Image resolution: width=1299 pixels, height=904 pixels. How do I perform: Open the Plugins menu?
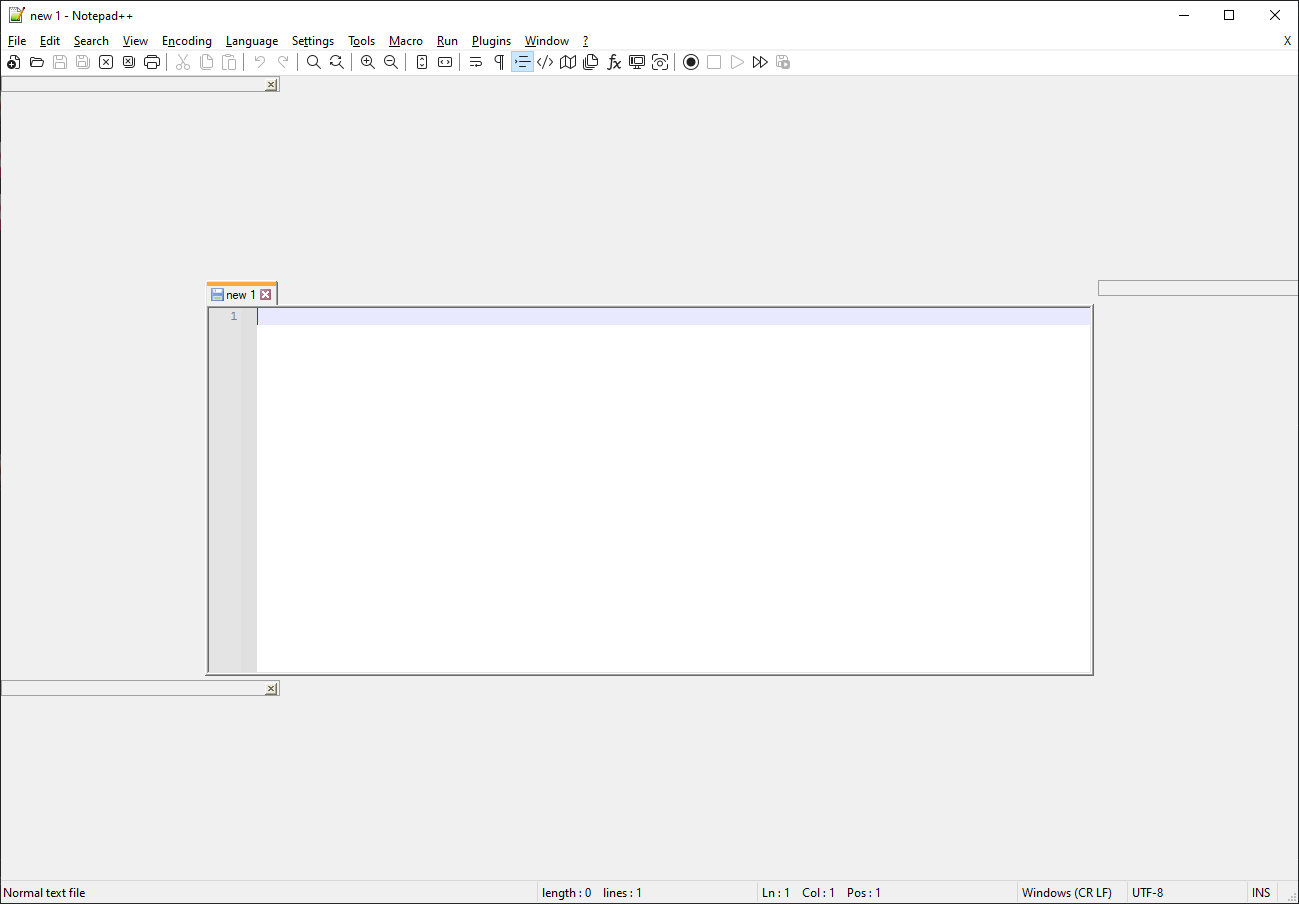pyautogui.click(x=491, y=41)
